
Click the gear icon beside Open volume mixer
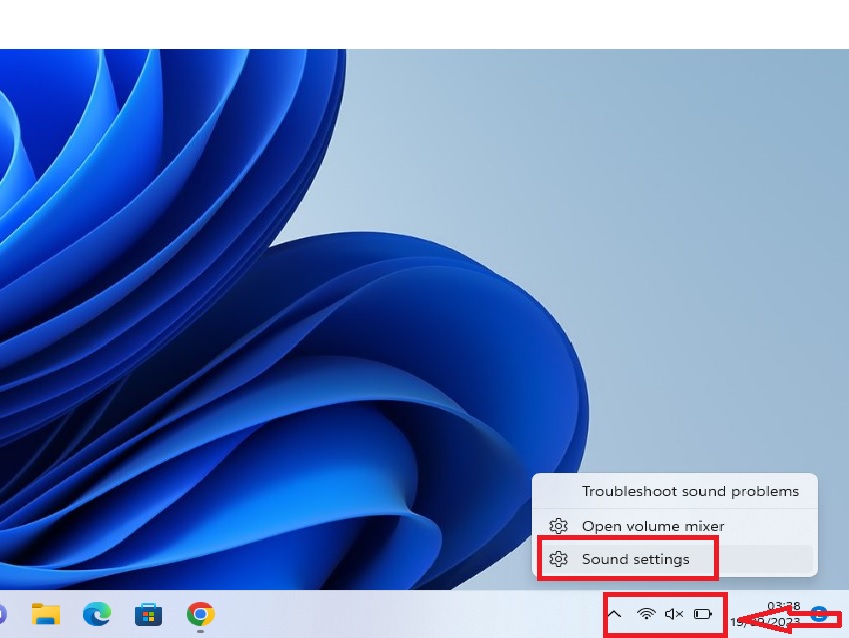click(x=559, y=526)
